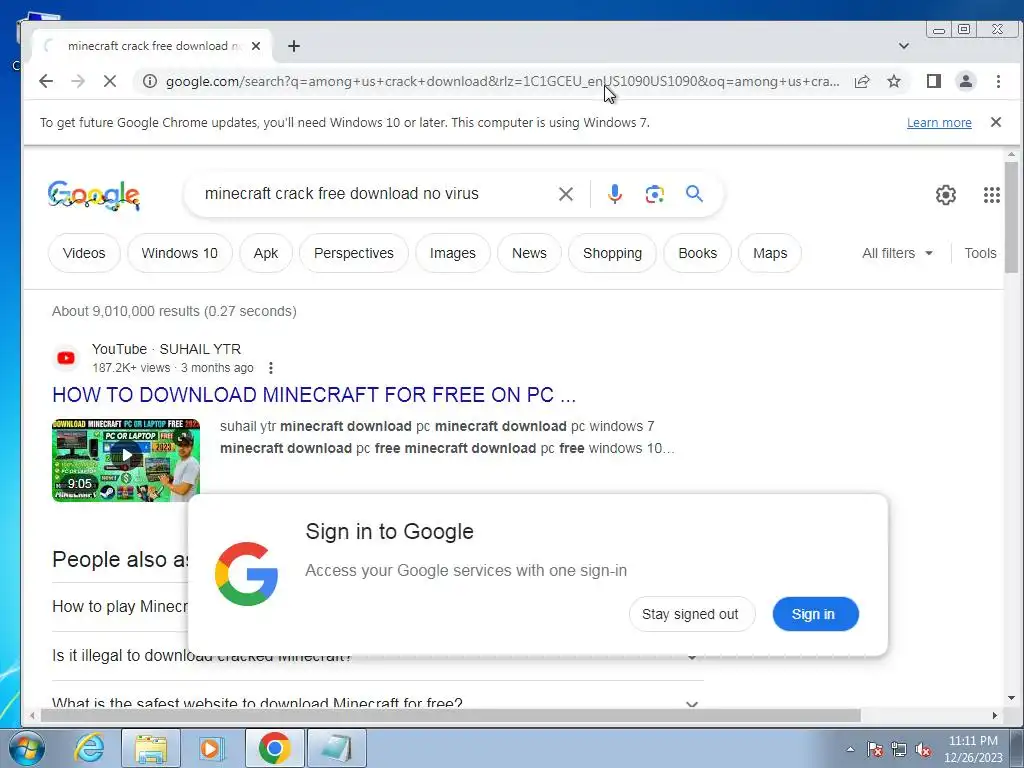The image size is (1024, 768).
Task: Search by image with Google Lens
Action: (654, 194)
